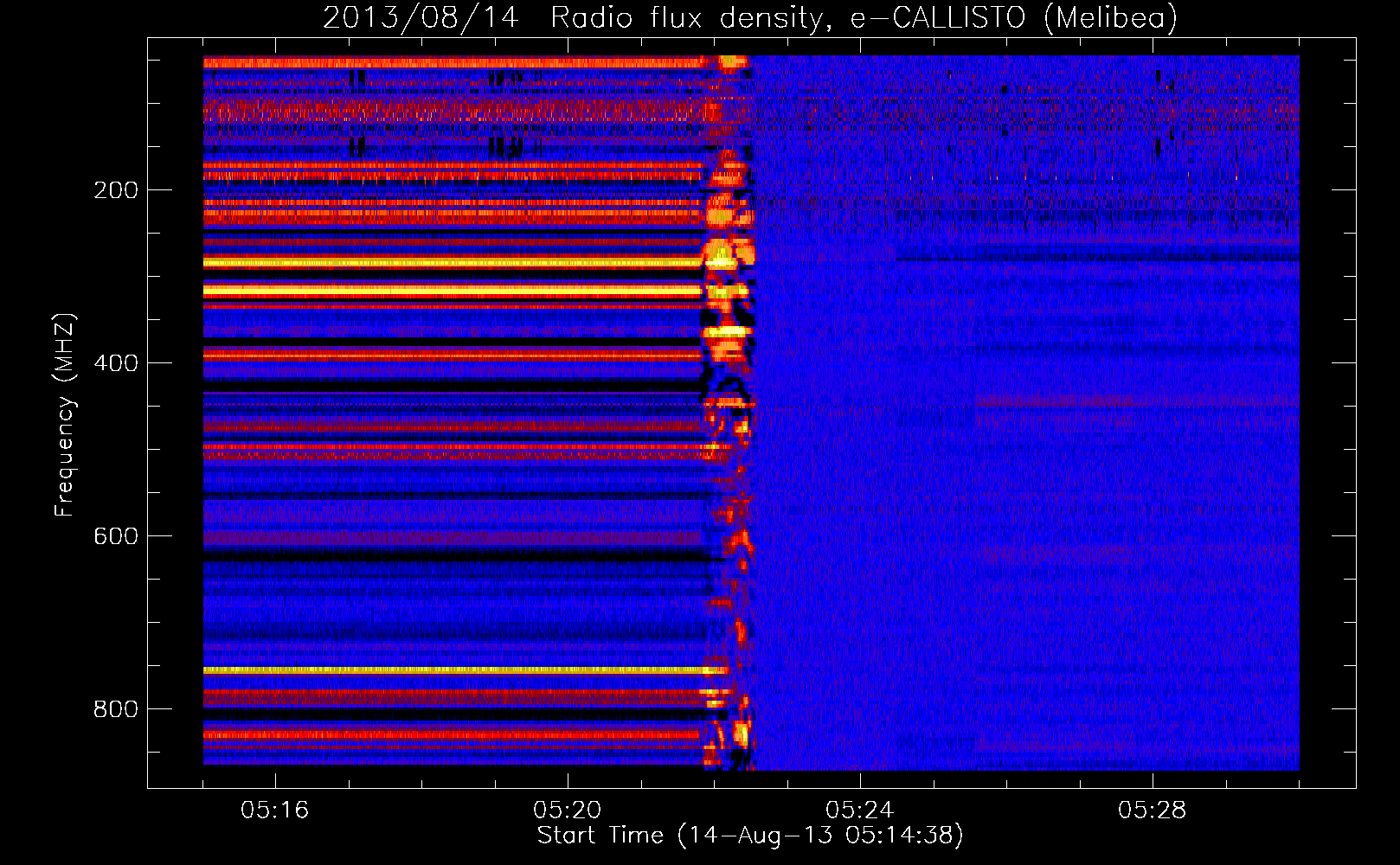This screenshot has width=1400, height=865.
Task: Click the 05:24 time tick label
Action: pyautogui.click(x=860, y=811)
